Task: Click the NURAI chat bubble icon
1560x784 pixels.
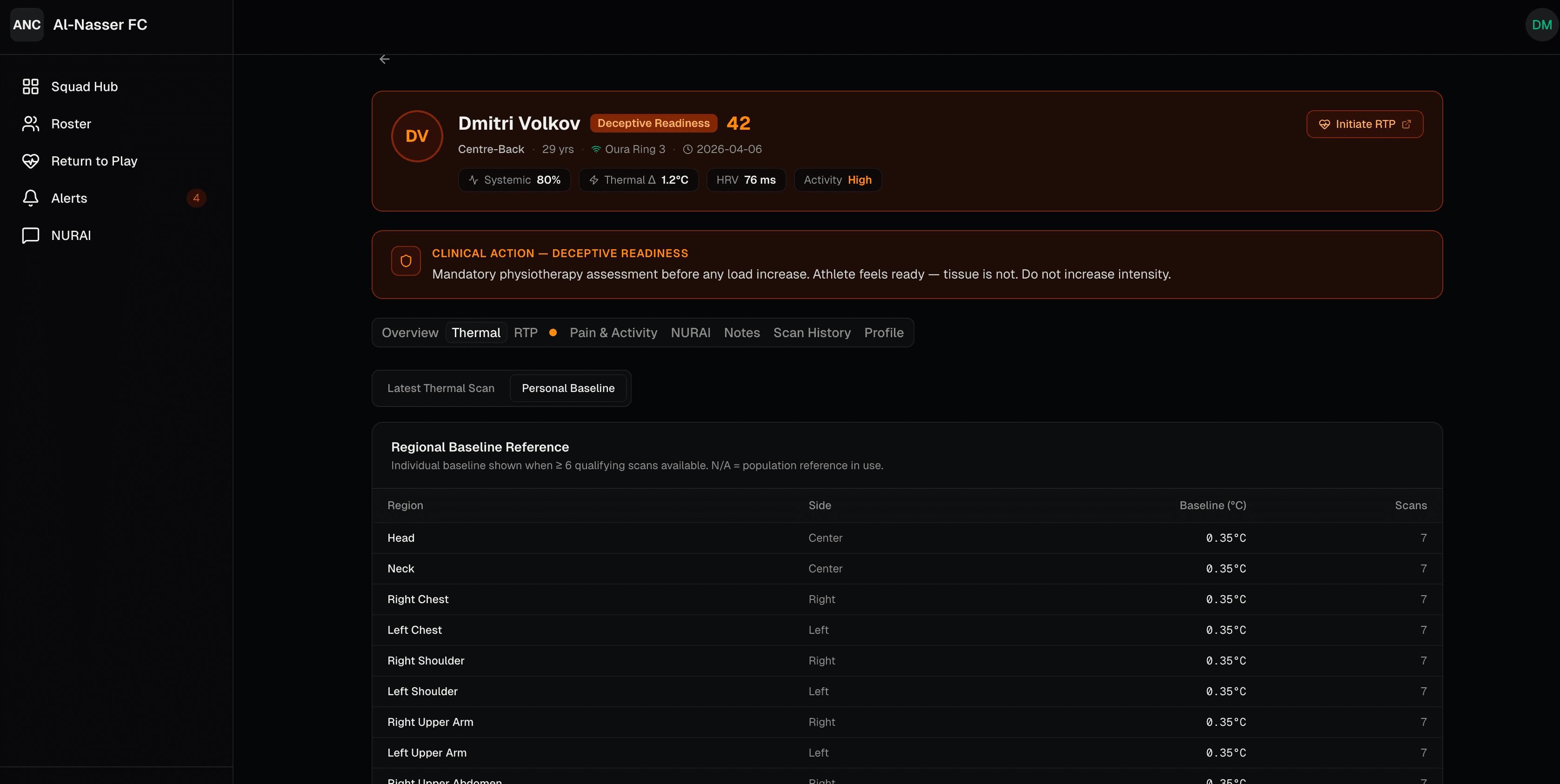Action: pos(30,235)
